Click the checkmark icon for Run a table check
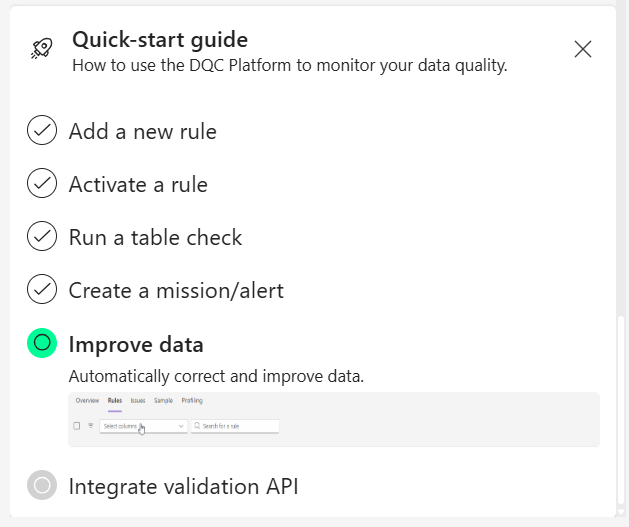The image size is (629, 527). pos(42,237)
